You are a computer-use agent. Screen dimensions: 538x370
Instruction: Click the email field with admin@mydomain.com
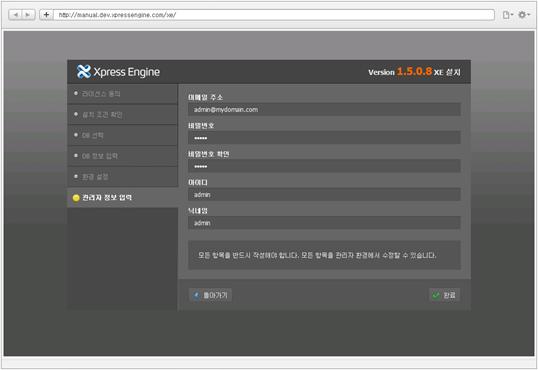coord(324,109)
